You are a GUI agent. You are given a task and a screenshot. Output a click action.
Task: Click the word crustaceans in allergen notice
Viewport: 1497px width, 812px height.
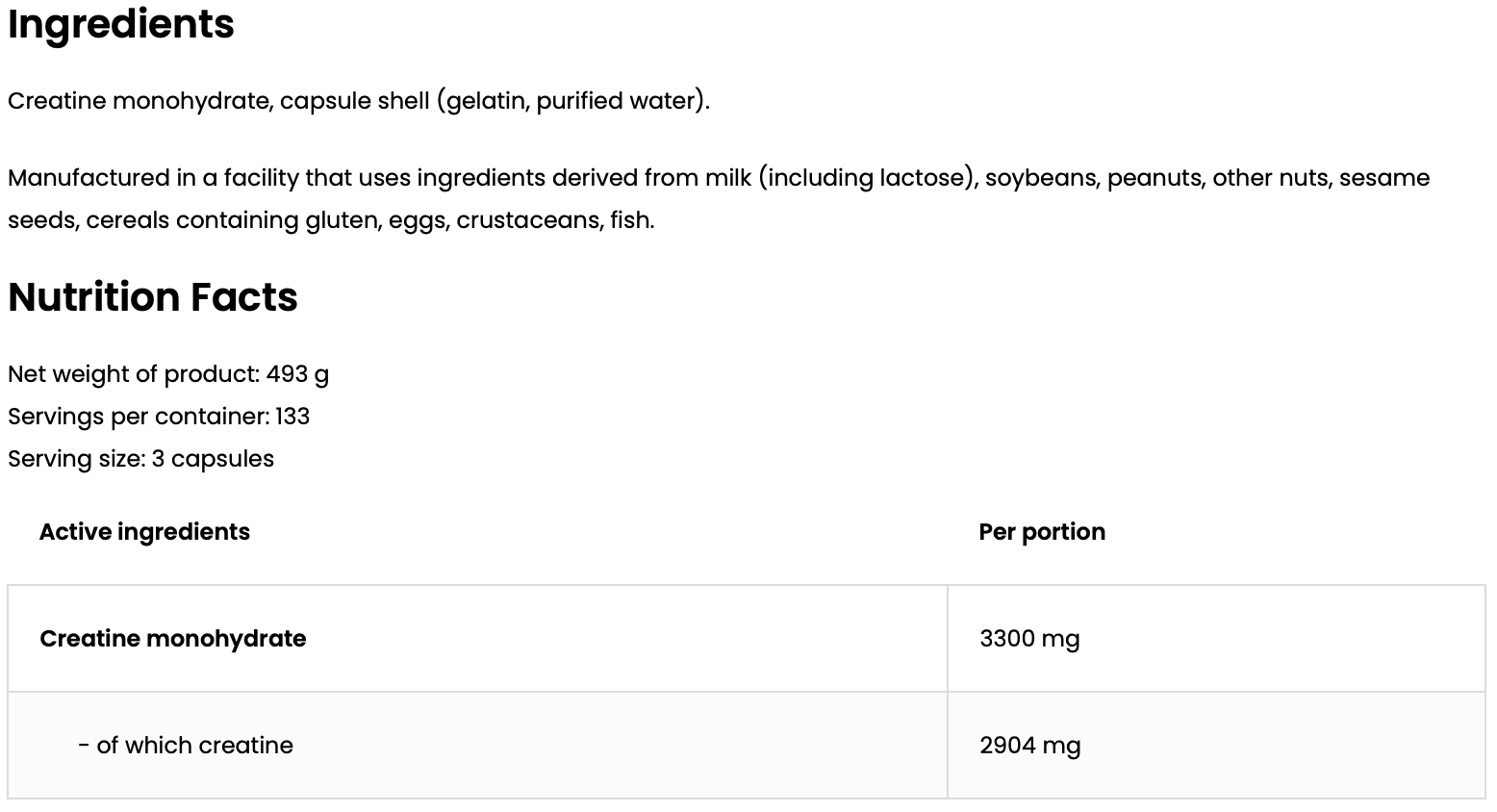527,220
